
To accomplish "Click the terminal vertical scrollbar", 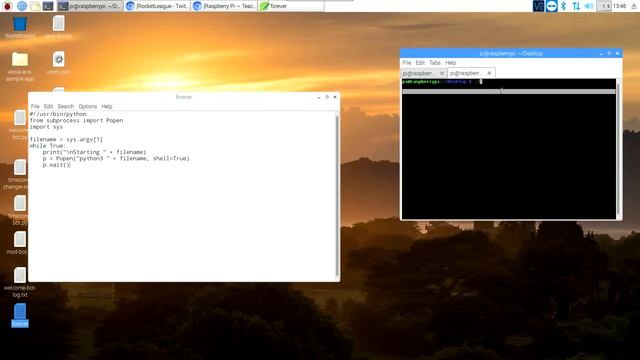I will 619,149.
